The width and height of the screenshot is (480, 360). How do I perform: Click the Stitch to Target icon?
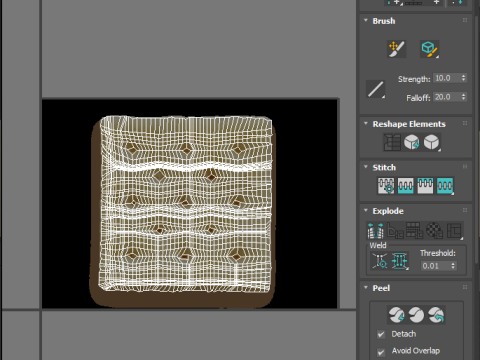(386, 186)
